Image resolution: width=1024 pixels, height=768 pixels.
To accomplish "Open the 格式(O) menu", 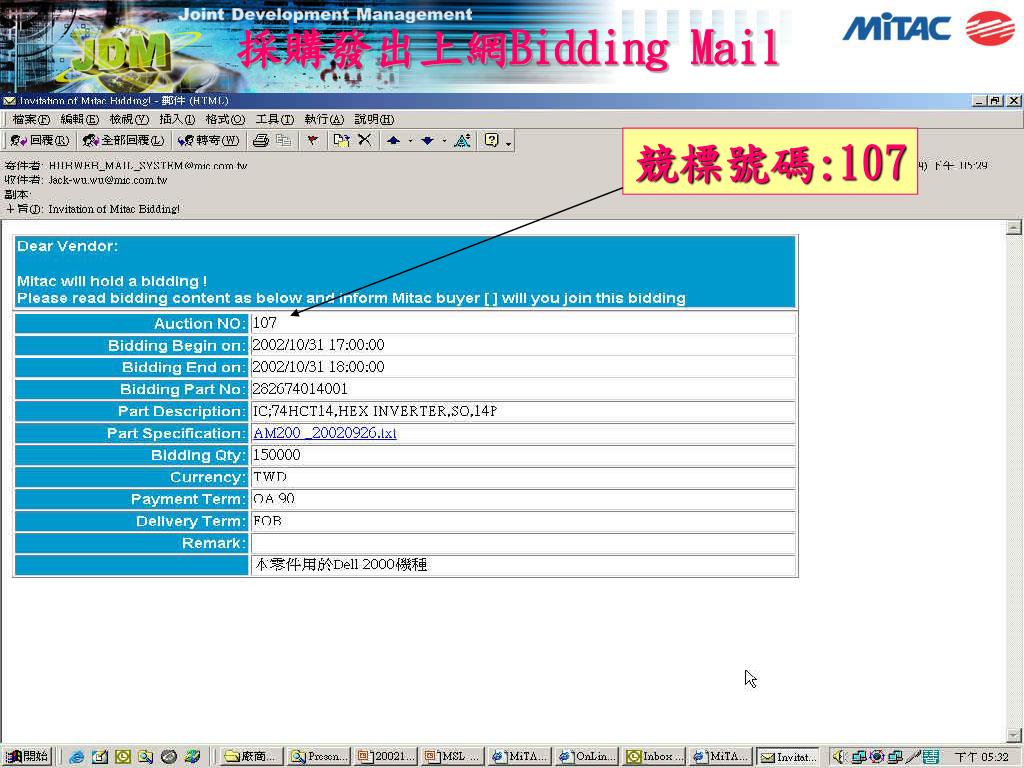I will click(225, 120).
